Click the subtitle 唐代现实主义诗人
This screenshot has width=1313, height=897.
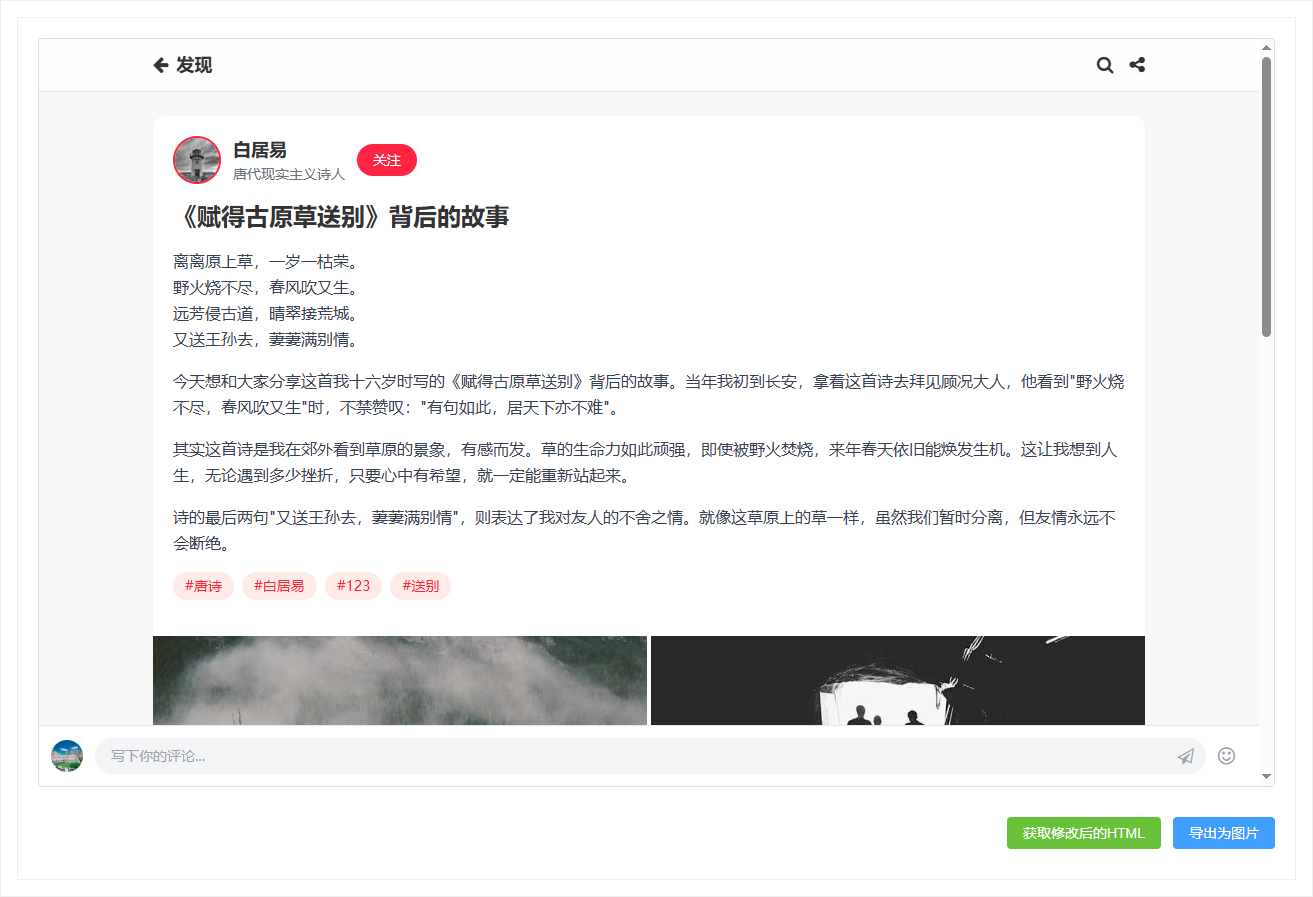tap(289, 174)
